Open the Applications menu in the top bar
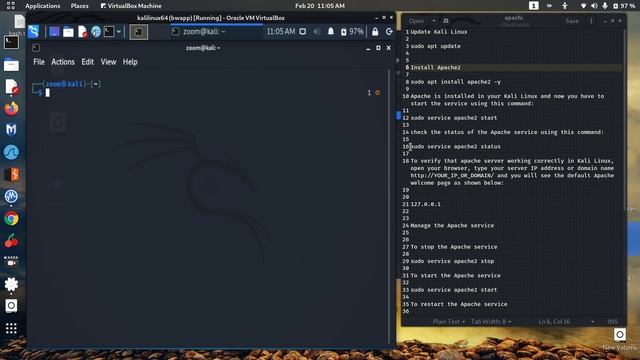Image resolution: width=640 pixels, height=360 pixels. pos(42,6)
